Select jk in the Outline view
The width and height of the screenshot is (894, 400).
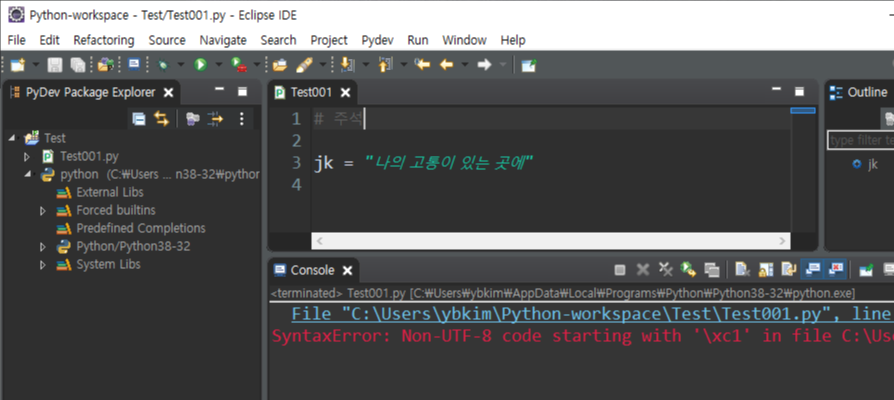point(872,164)
